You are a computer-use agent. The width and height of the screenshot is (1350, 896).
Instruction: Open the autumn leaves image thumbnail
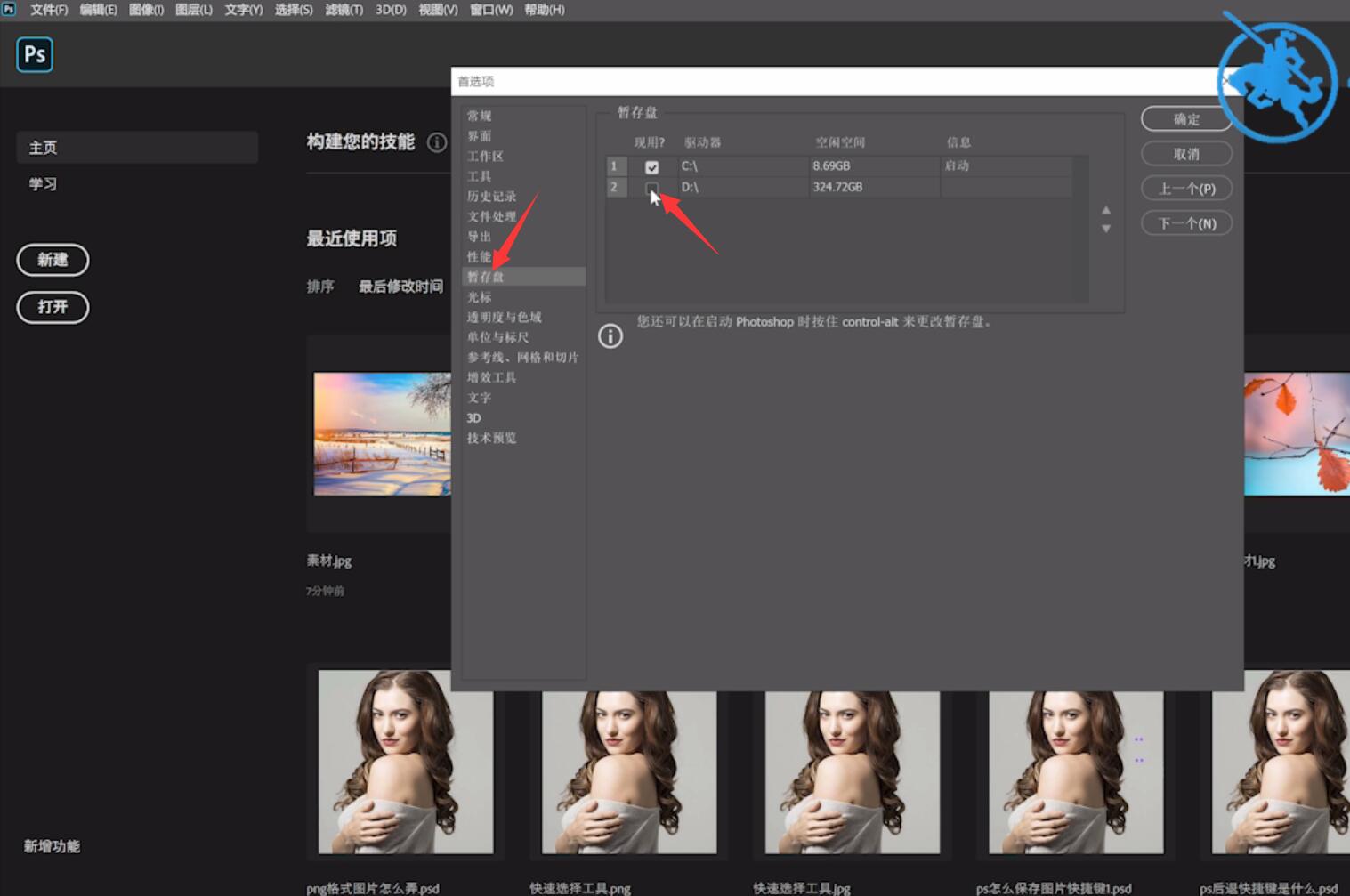click(x=1297, y=434)
